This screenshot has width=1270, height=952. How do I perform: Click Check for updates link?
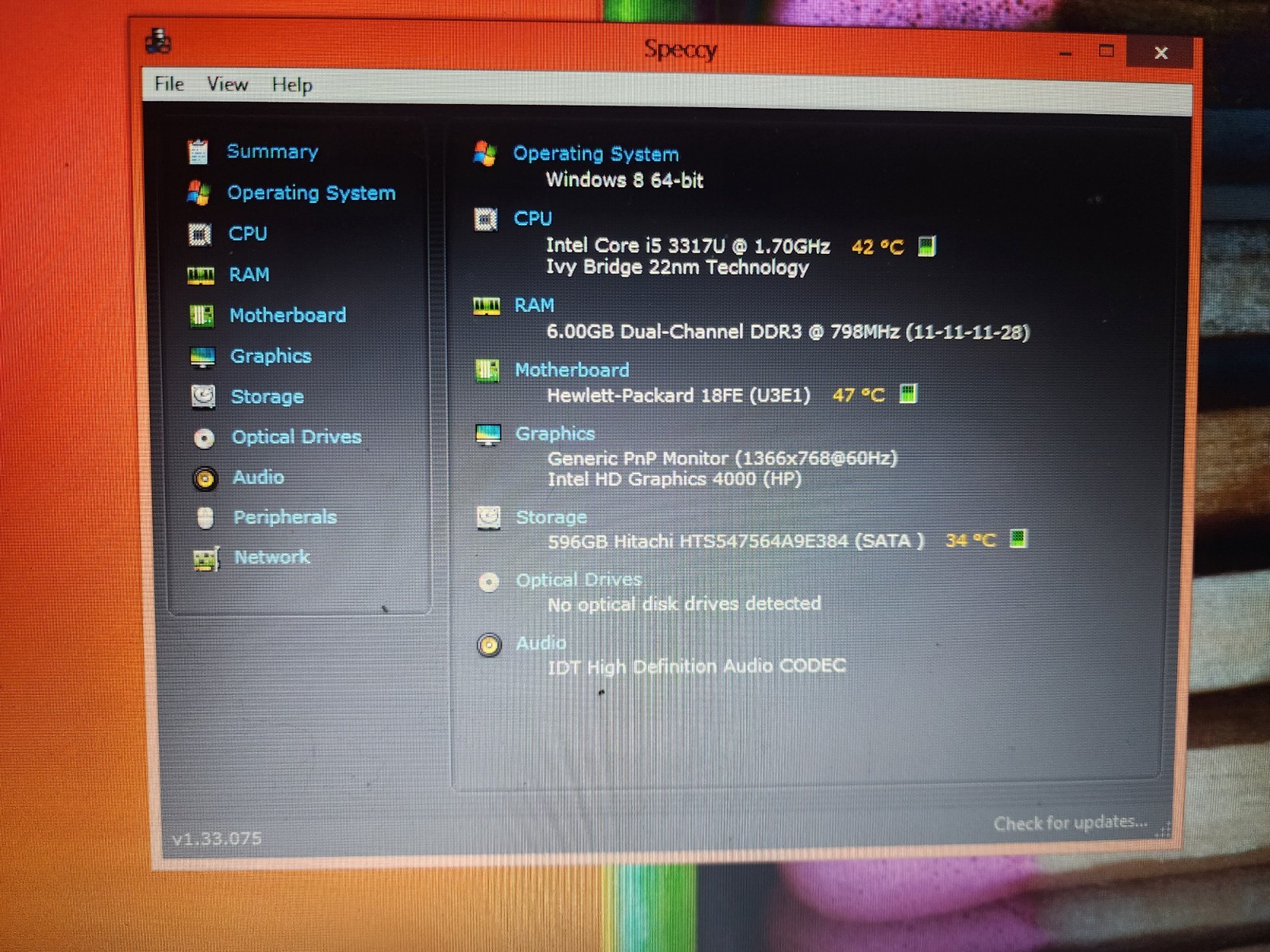coord(1070,823)
